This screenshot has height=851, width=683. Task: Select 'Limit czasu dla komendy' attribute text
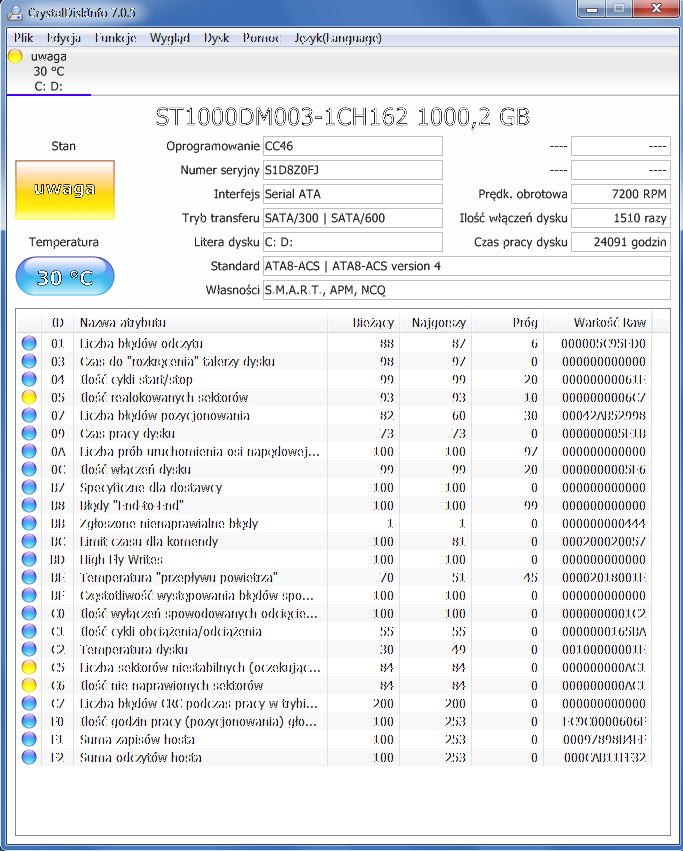[x=149, y=541]
